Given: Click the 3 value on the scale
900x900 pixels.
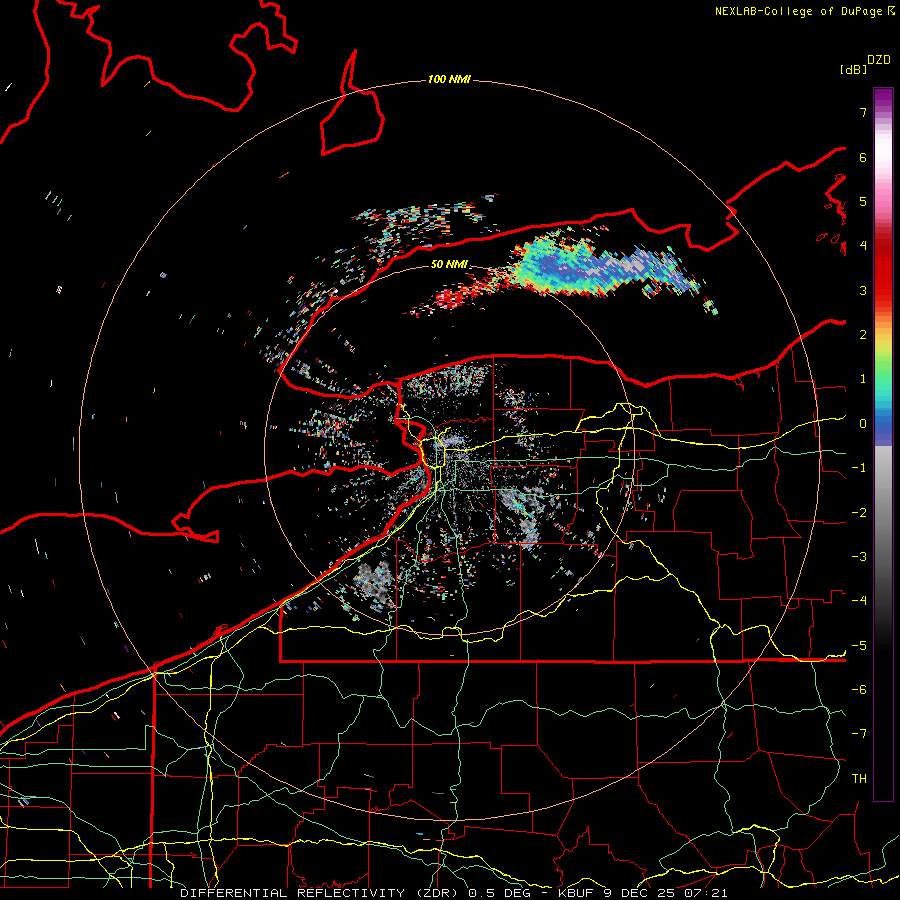Looking at the screenshot, I should coord(863,290).
